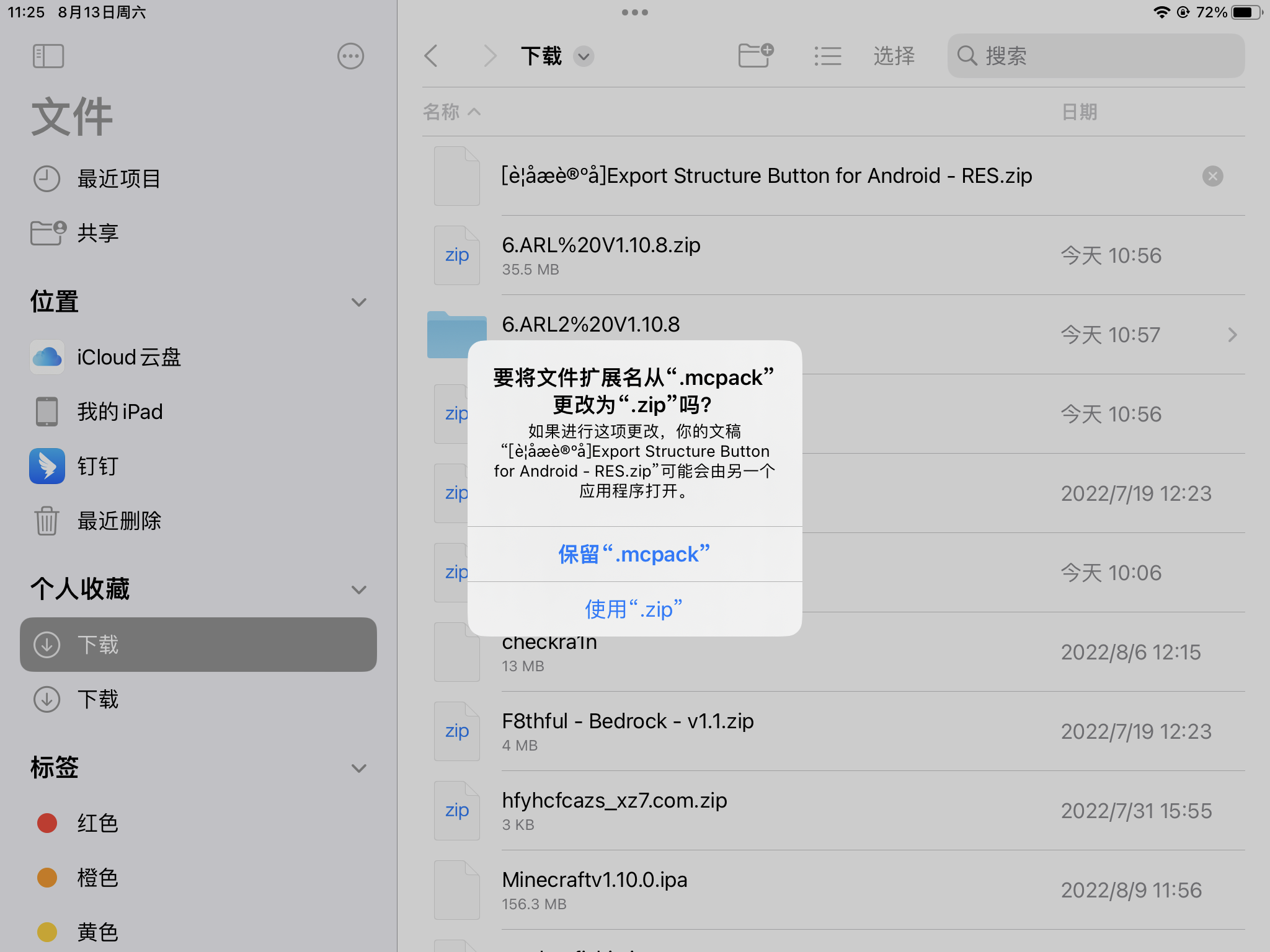The image size is (1270, 952).
Task: Open the Shared folder 共享
Action: [x=198, y=233]
